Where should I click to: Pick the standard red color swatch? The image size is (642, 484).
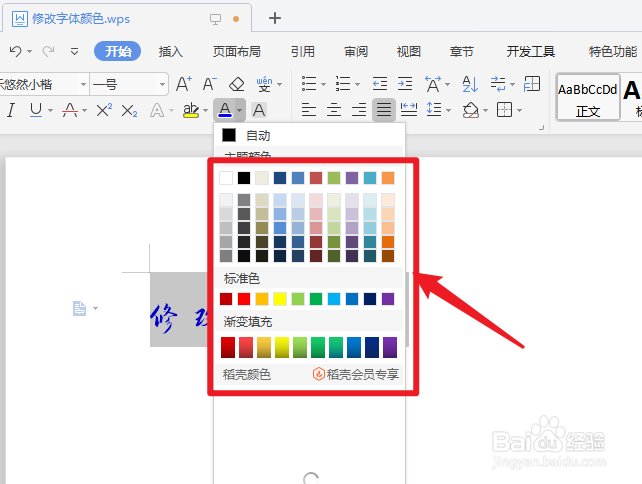click(x=244, y=299)
